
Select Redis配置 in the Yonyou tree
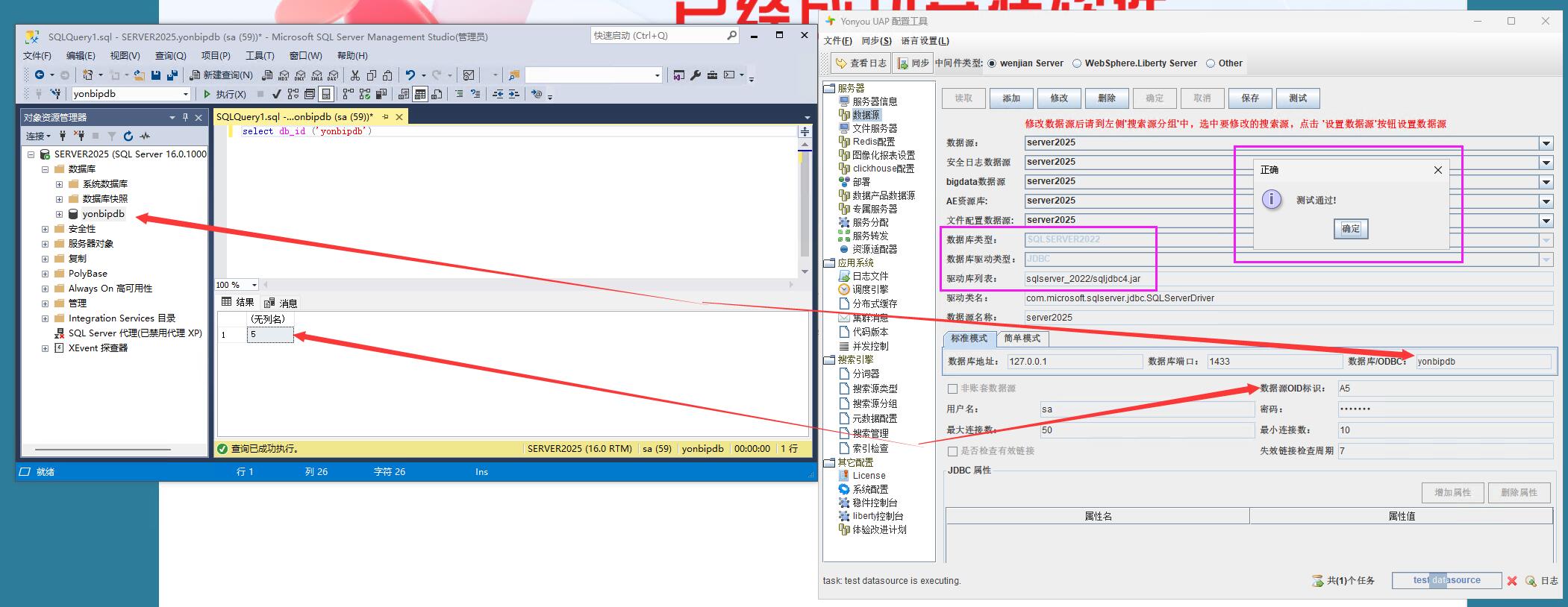873,142
